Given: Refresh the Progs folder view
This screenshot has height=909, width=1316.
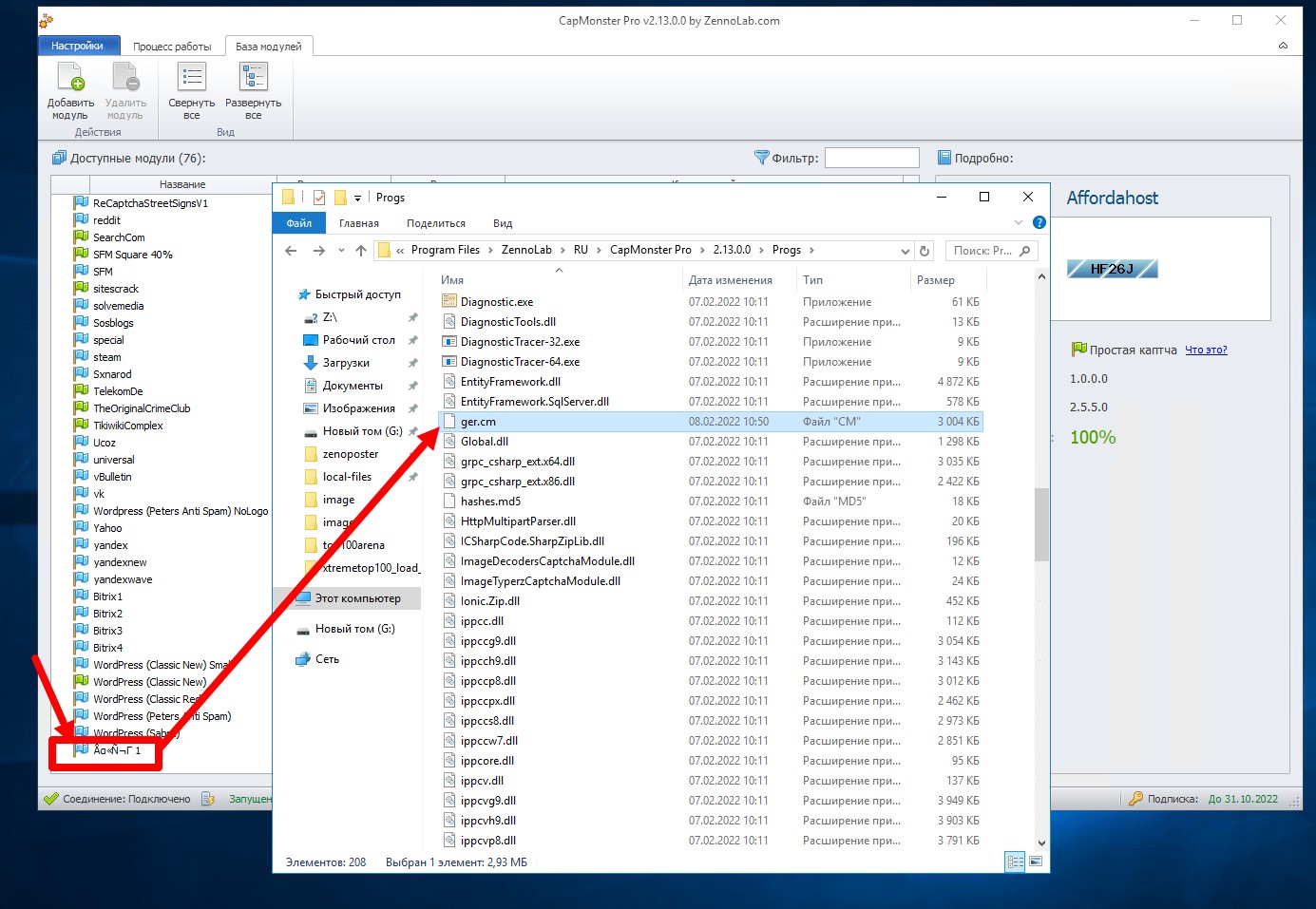Looking at the screenshot, I should tap(925, 251).
